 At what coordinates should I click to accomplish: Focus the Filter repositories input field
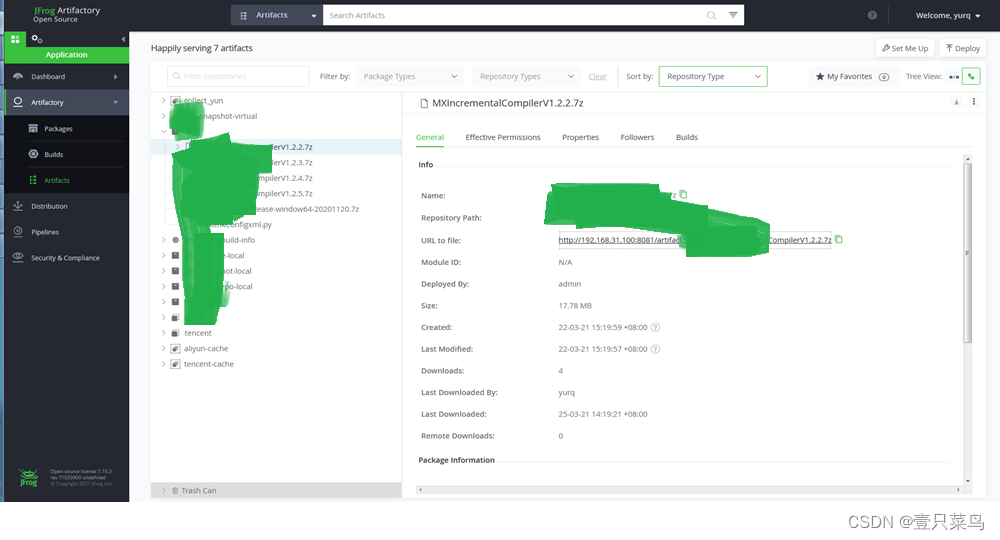[238, 77]
